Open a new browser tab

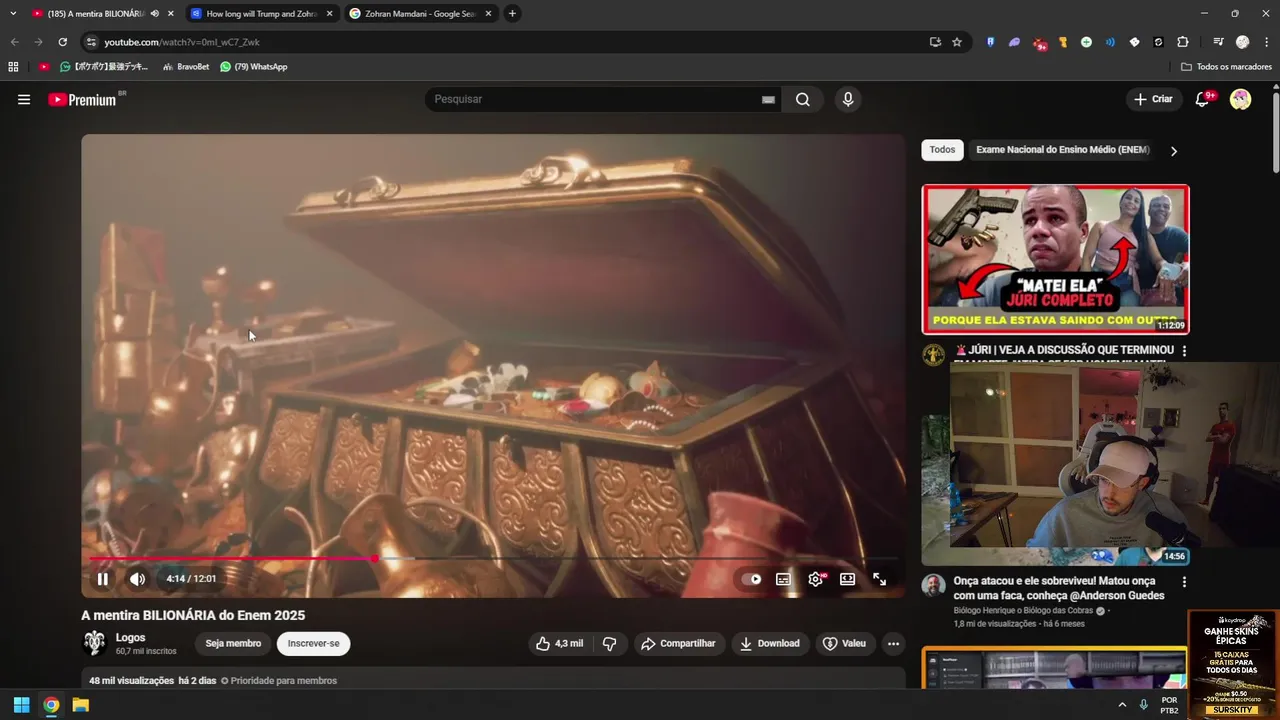point(512,14)
